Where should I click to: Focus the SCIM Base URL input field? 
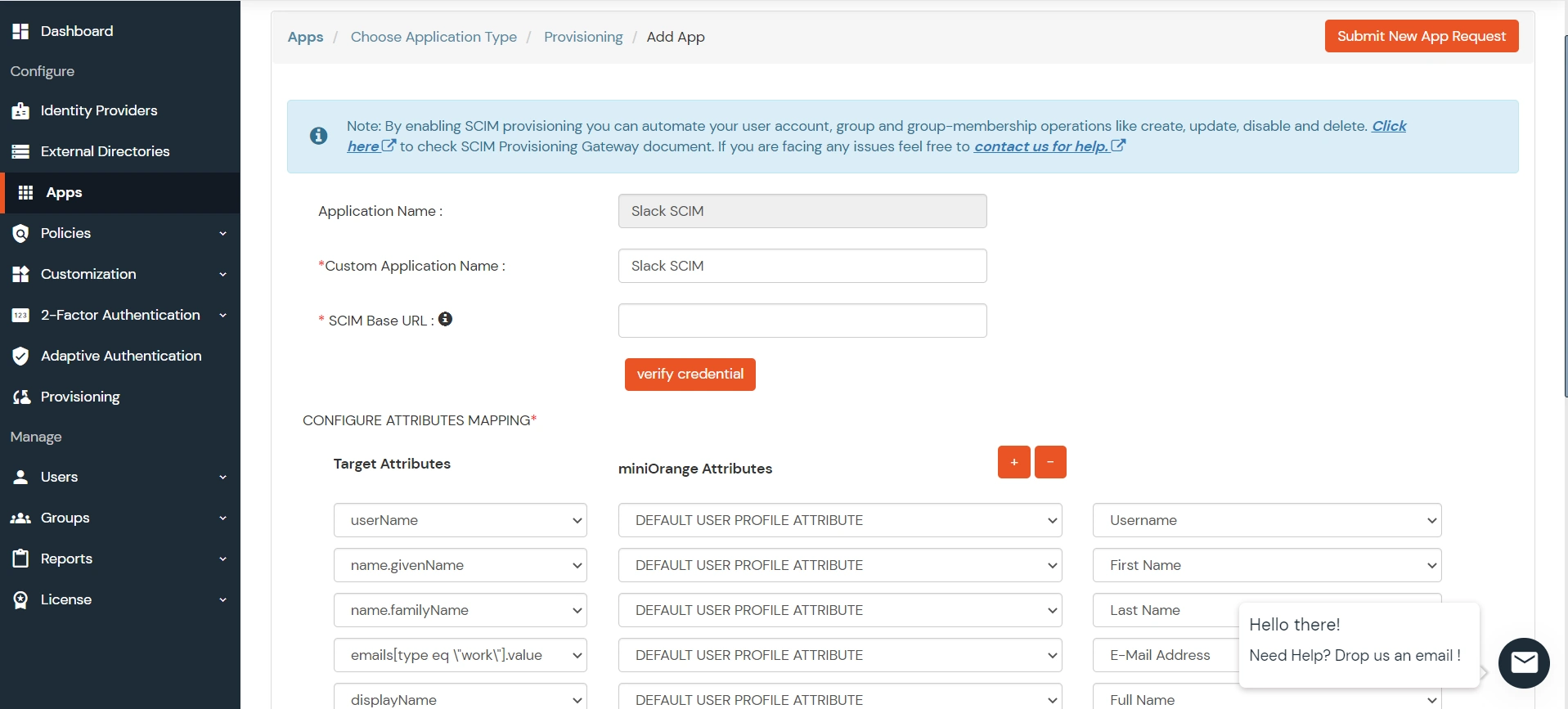(x=802, y=321)
